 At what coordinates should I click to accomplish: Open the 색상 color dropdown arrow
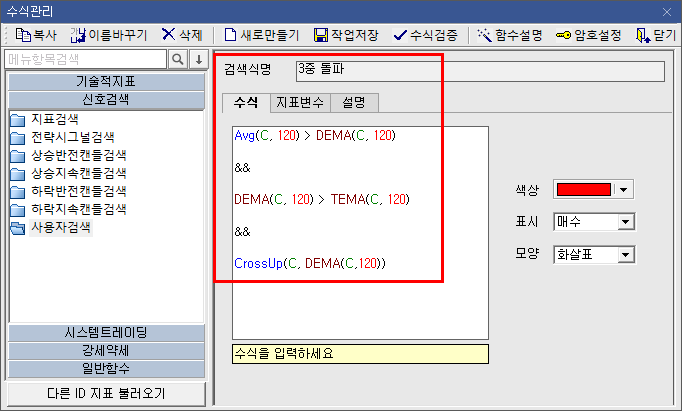pos(624,190)
